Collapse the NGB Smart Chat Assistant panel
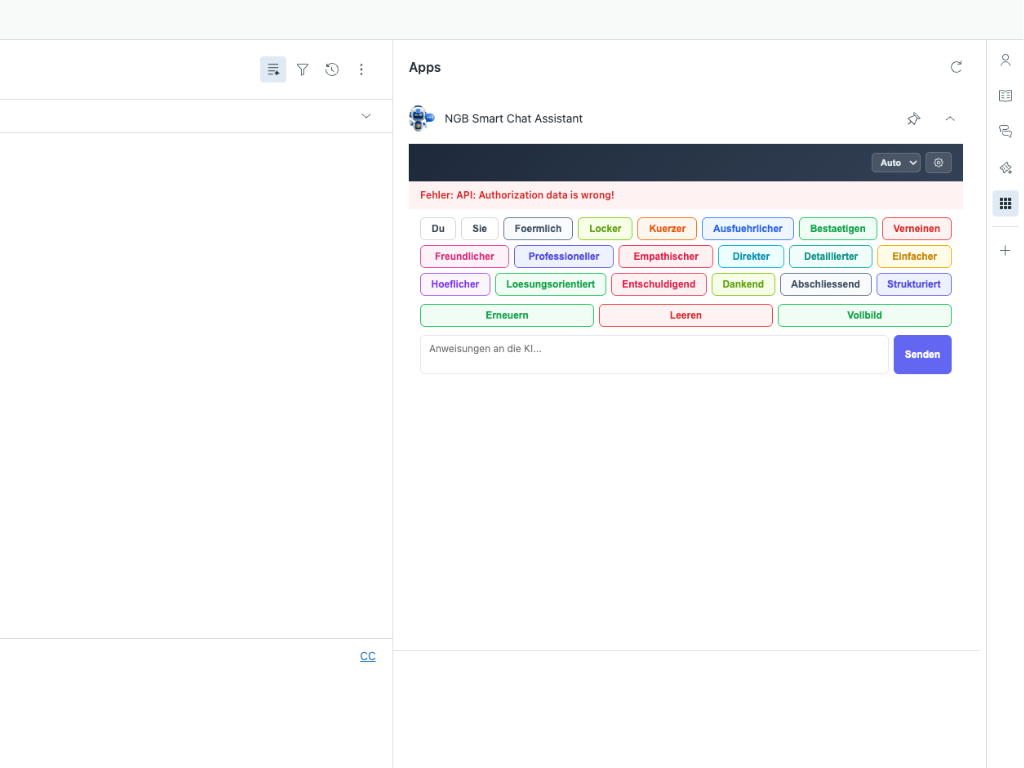1024x768 pixels. pyautogui.click(x=949, y=118)
